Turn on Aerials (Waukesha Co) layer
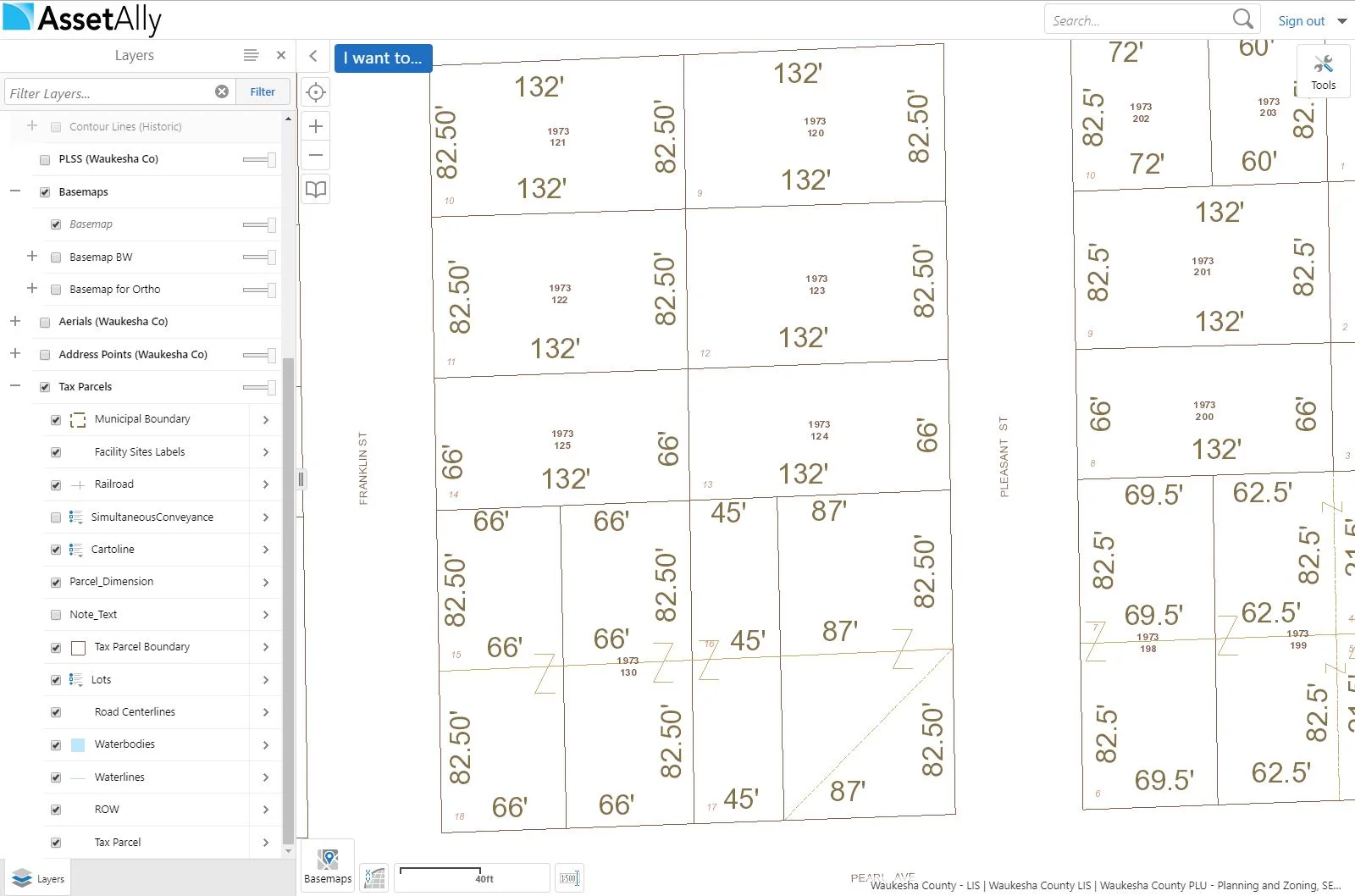 tap(45, 322)
